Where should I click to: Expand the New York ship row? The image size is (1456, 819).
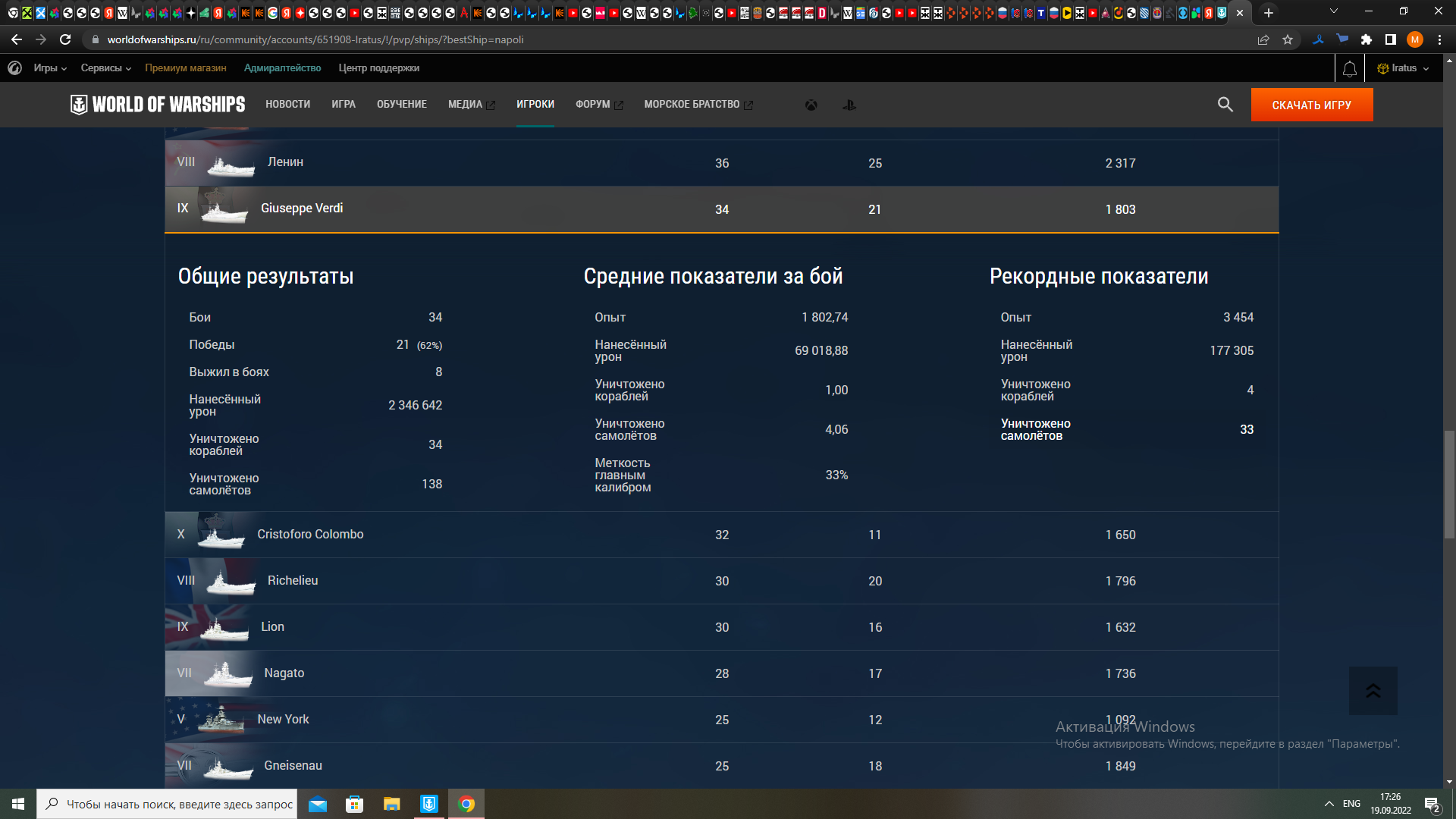[x=722, y=720]
